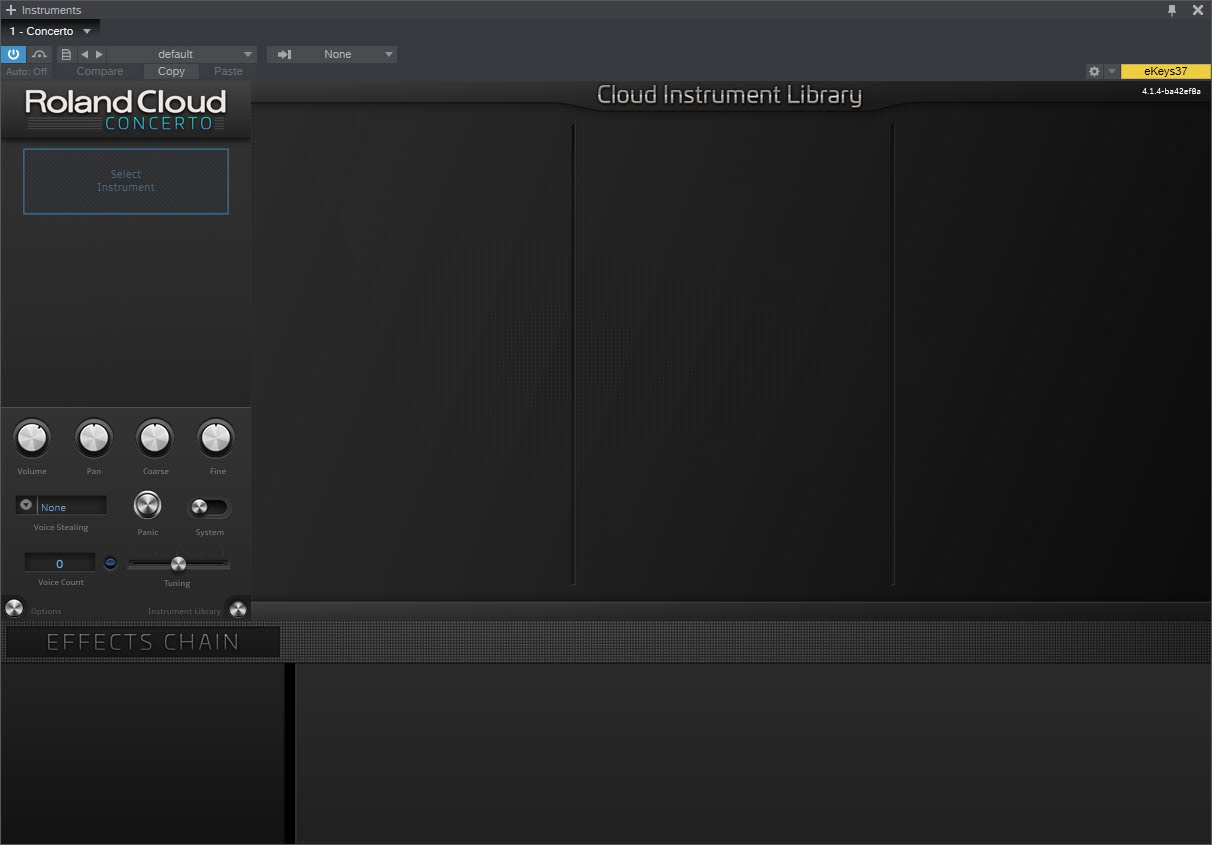1212x845 pixels.
Task: Click the Pan knob
Action: tap(94, 438)
